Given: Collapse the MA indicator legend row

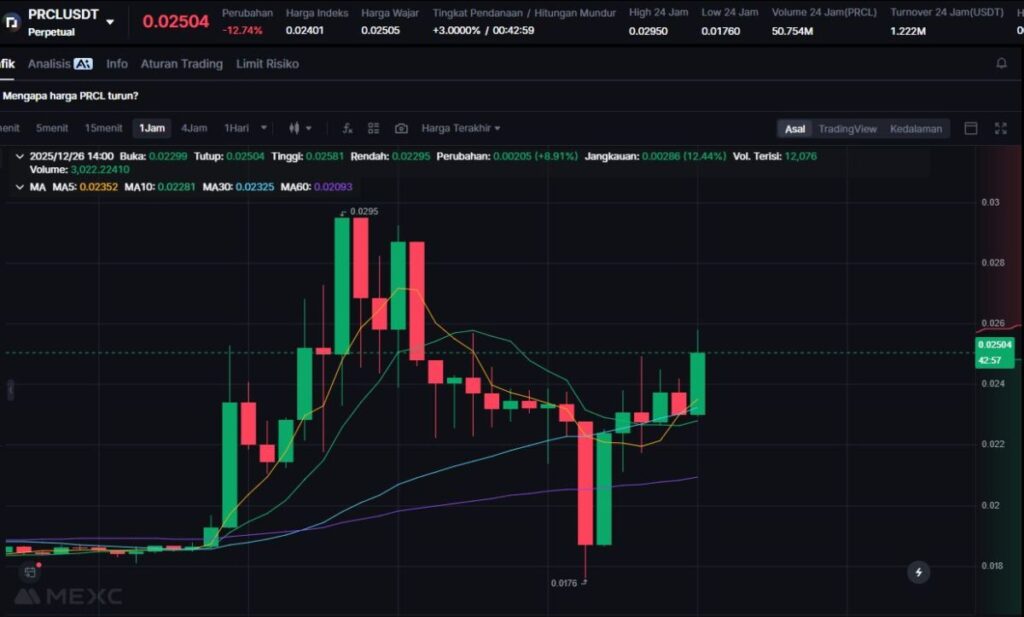Looking at the screenshot, I should click(x=21, y=187).
